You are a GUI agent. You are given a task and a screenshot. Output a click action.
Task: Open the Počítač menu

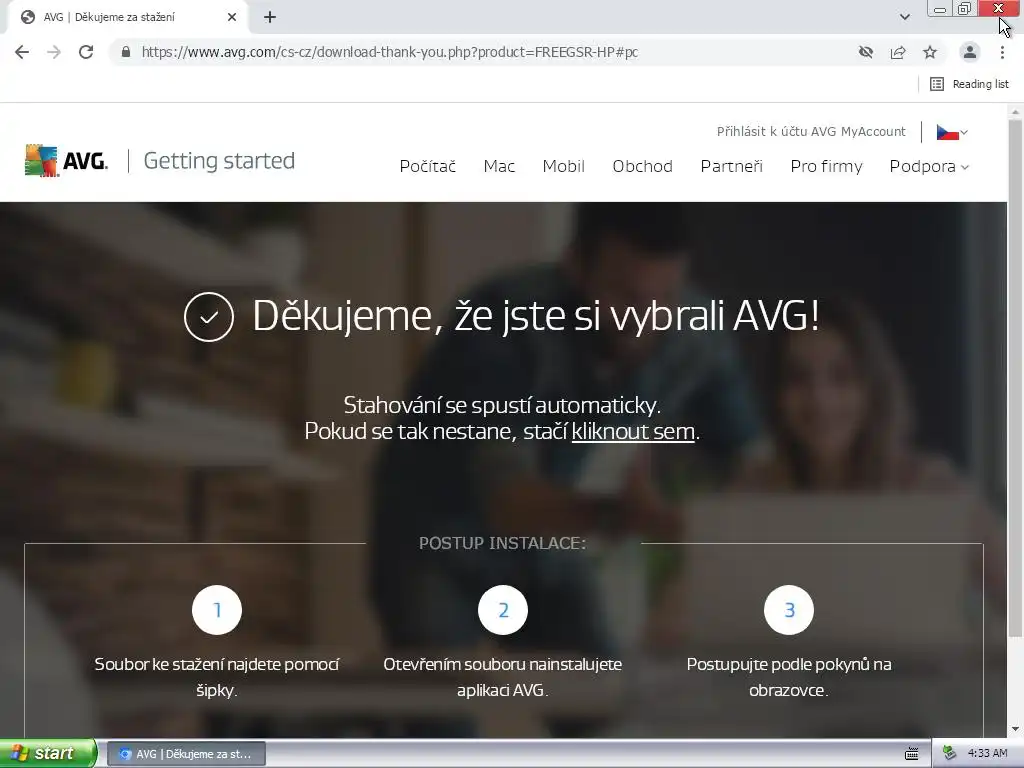[427, 167]
